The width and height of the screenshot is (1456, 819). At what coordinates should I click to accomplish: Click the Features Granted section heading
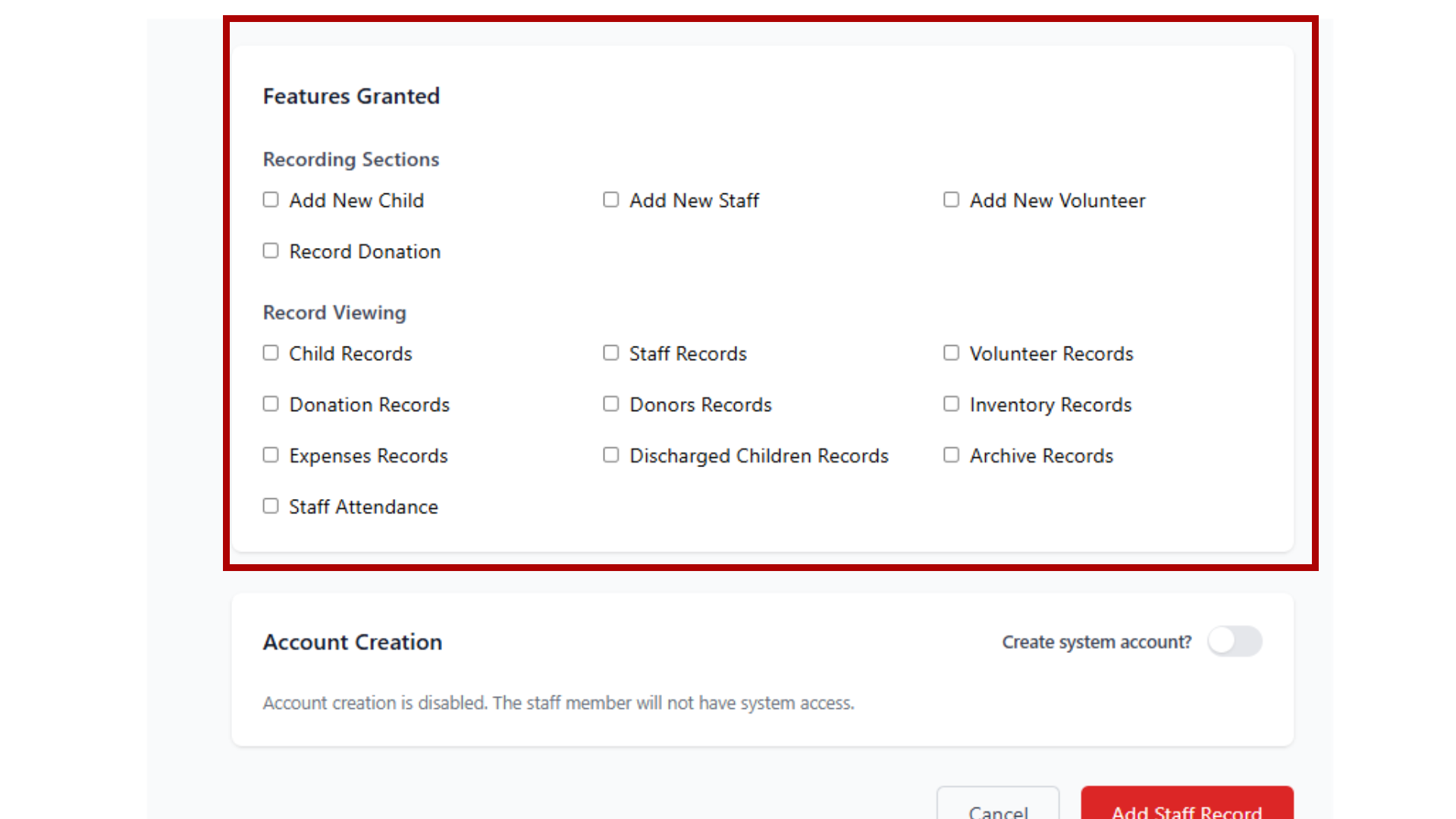pyautogui.click(x=351, y=96)
